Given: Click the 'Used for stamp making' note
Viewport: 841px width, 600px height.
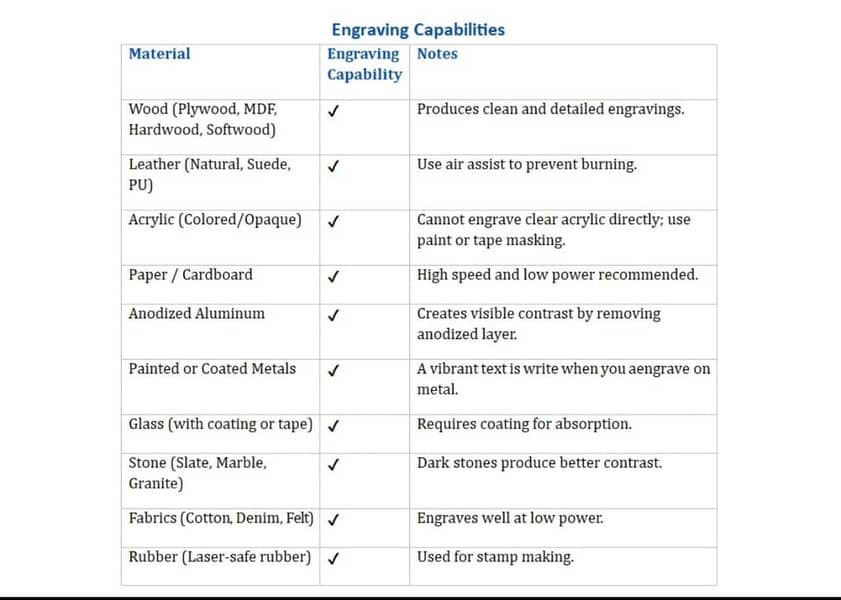Looking at the screenshot, I should tap(495, 557).
